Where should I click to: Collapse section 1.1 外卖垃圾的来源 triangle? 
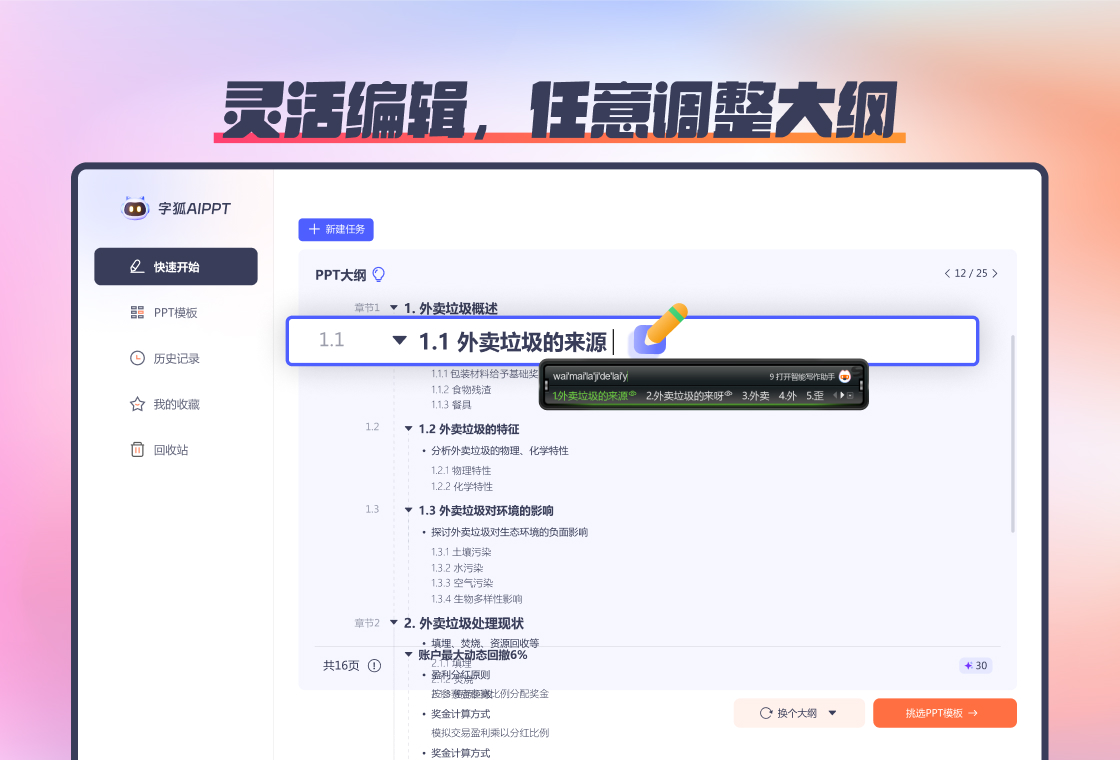click(x=399, y=340)
